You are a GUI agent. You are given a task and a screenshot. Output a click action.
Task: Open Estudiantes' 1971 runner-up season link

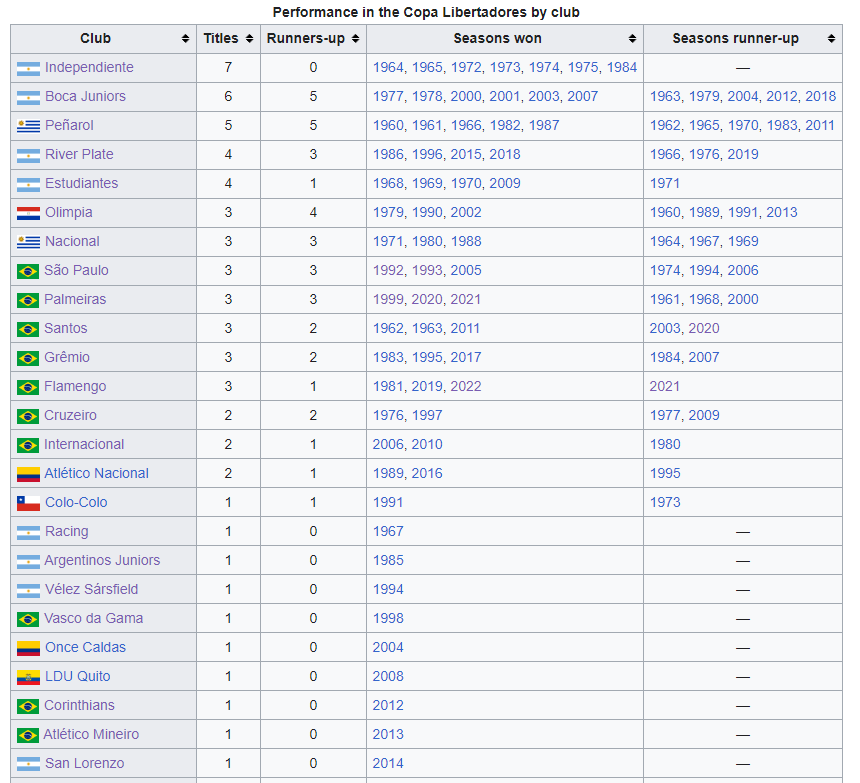tap(665, 184)
